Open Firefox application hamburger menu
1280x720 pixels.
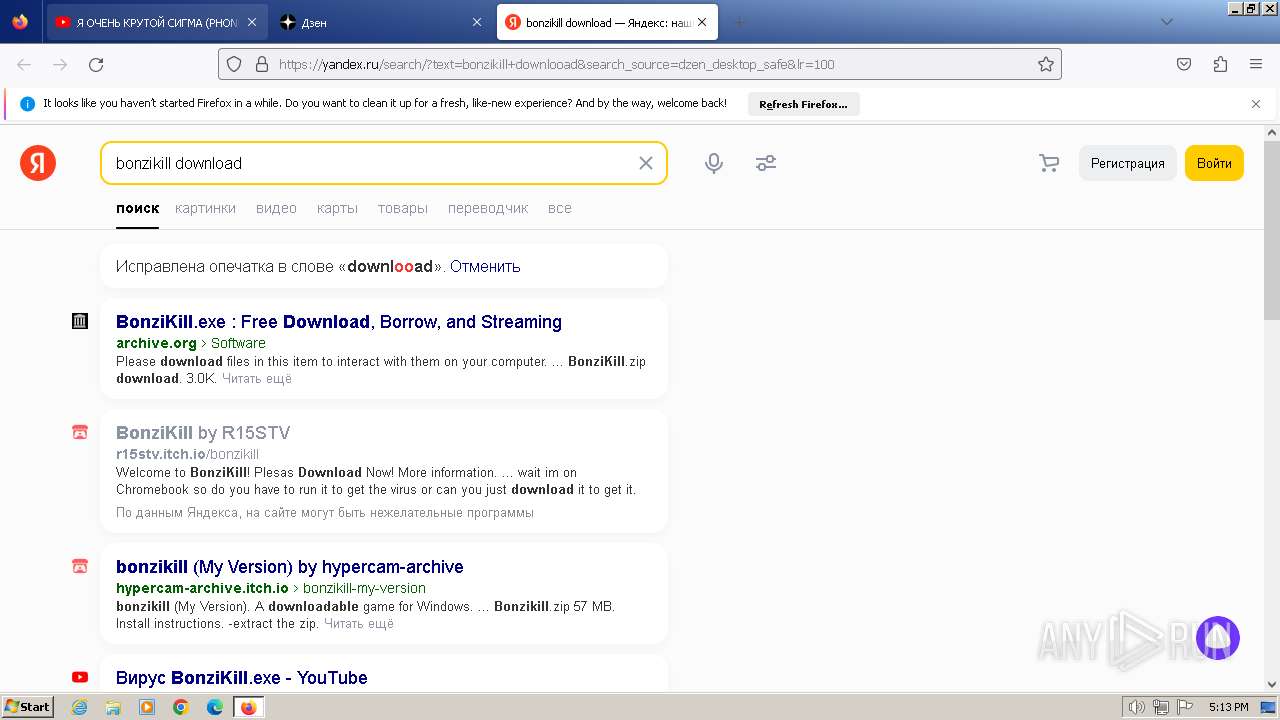tap(1256, 64)
